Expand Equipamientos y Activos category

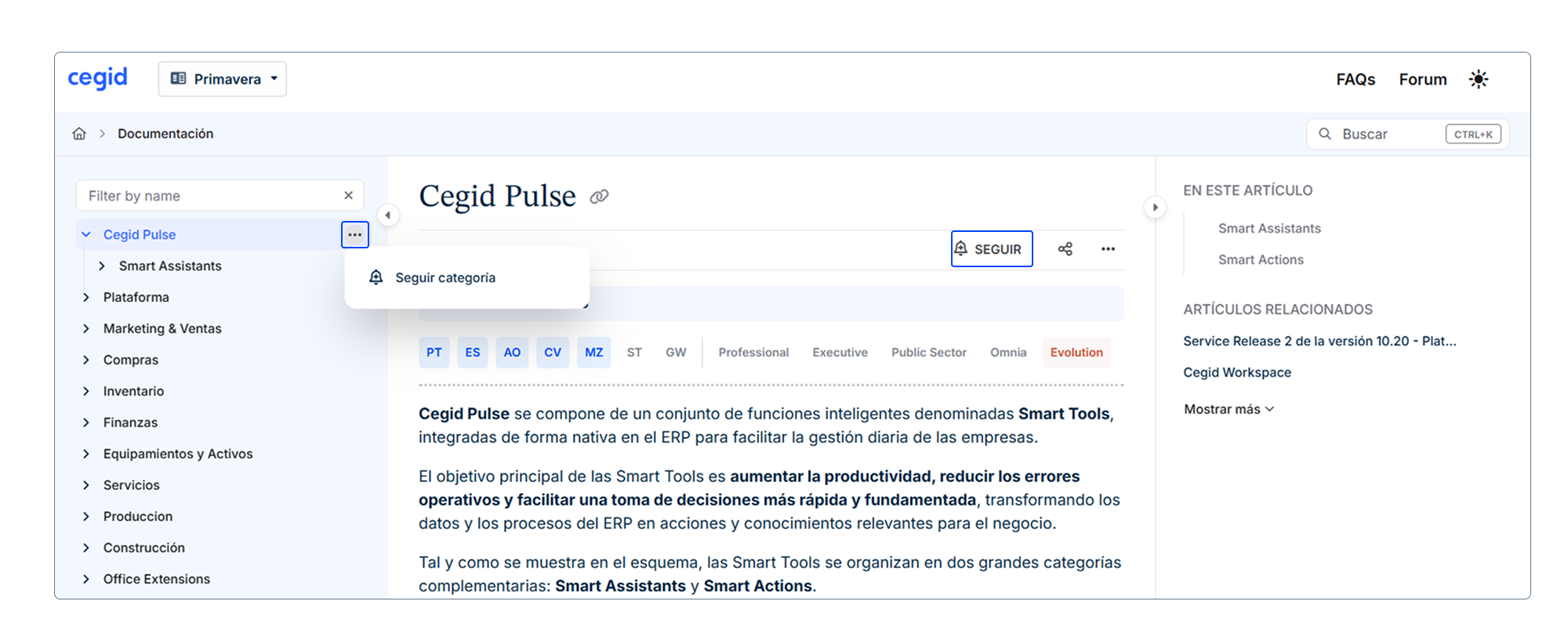pos(86,454)
